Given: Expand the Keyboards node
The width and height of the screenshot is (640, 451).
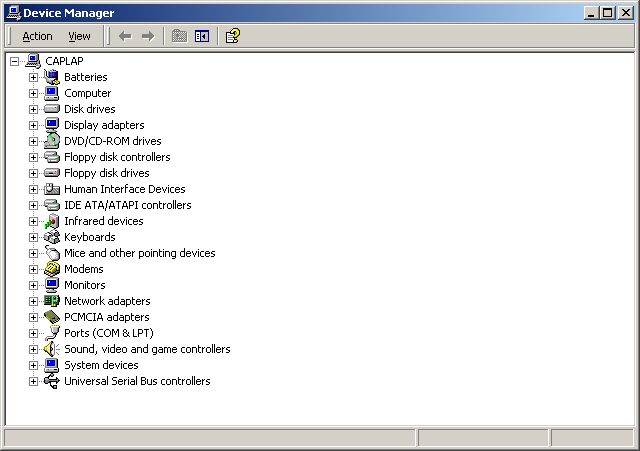Looking at the screenshot, I should point(33,237).
